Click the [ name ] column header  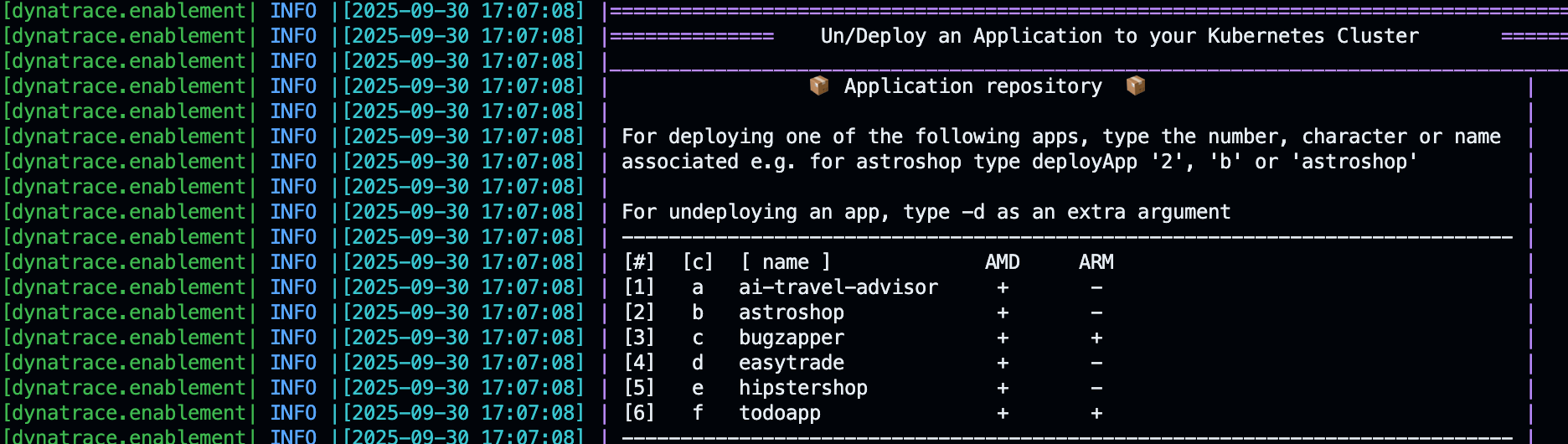[786, 262]
